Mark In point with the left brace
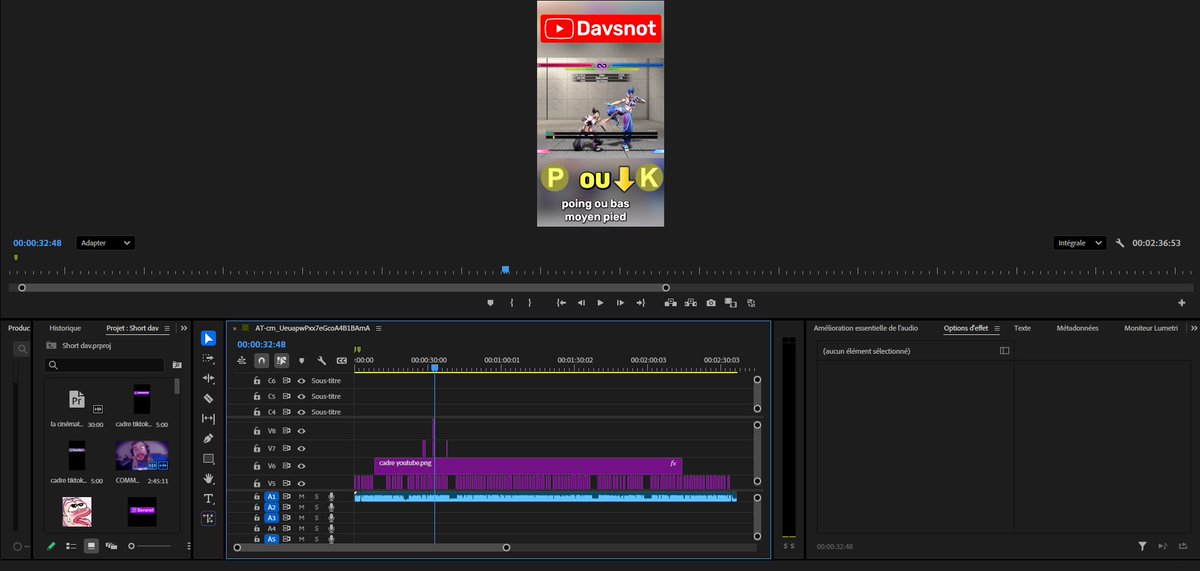Viewport: 1200px width, 571px height. [x=511, y=302]
